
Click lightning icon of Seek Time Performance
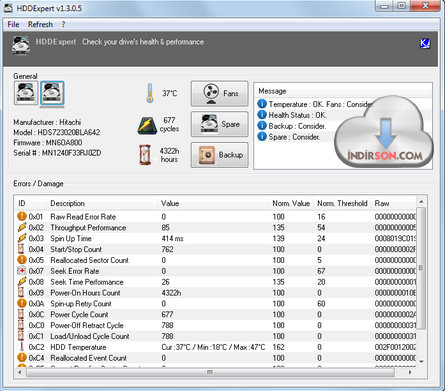coord(22,282)
